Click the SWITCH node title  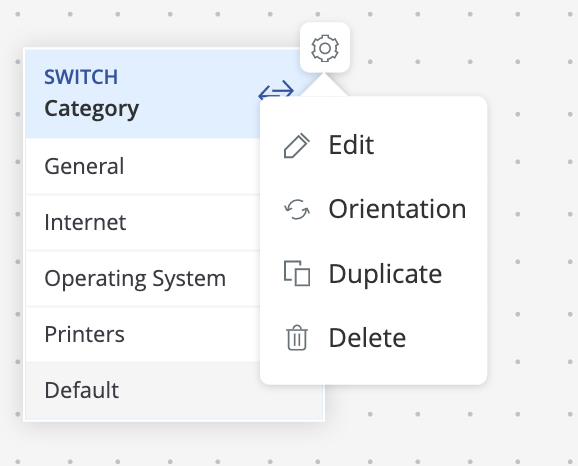(81, 77)
